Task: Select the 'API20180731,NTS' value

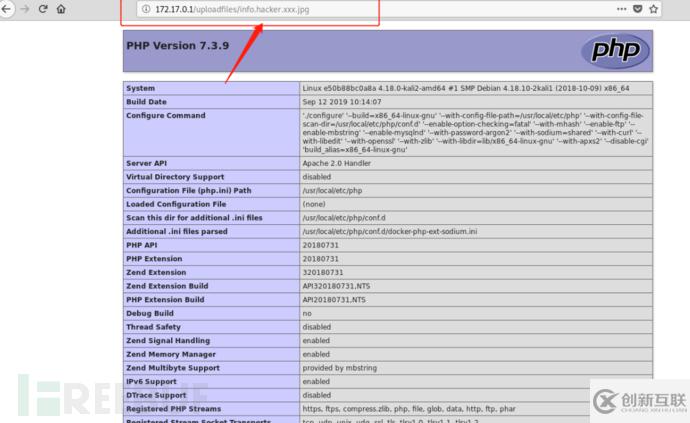Action: click(334, 300)
